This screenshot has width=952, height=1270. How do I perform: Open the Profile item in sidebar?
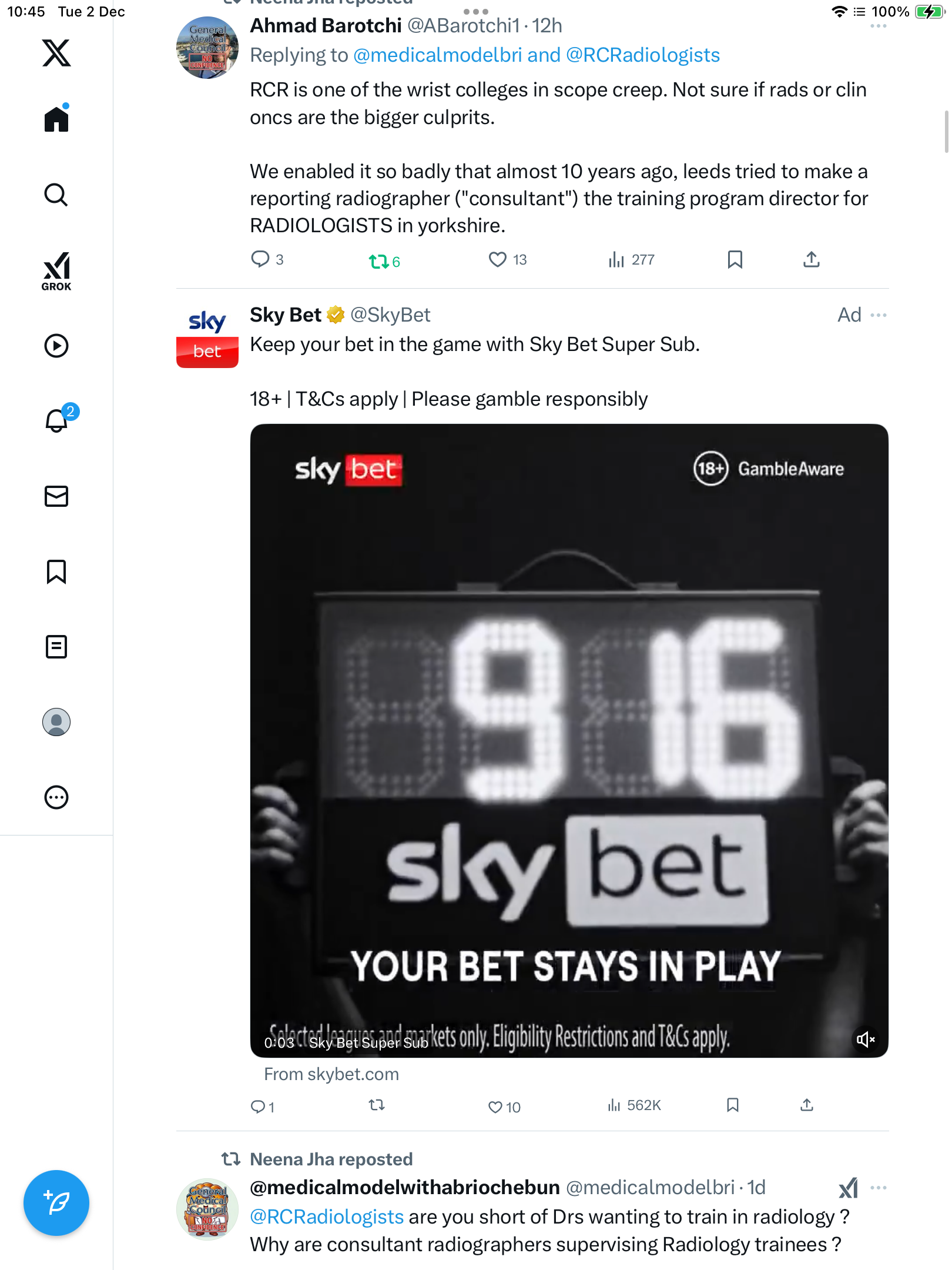pyautogui.click(x=56, y=722)
